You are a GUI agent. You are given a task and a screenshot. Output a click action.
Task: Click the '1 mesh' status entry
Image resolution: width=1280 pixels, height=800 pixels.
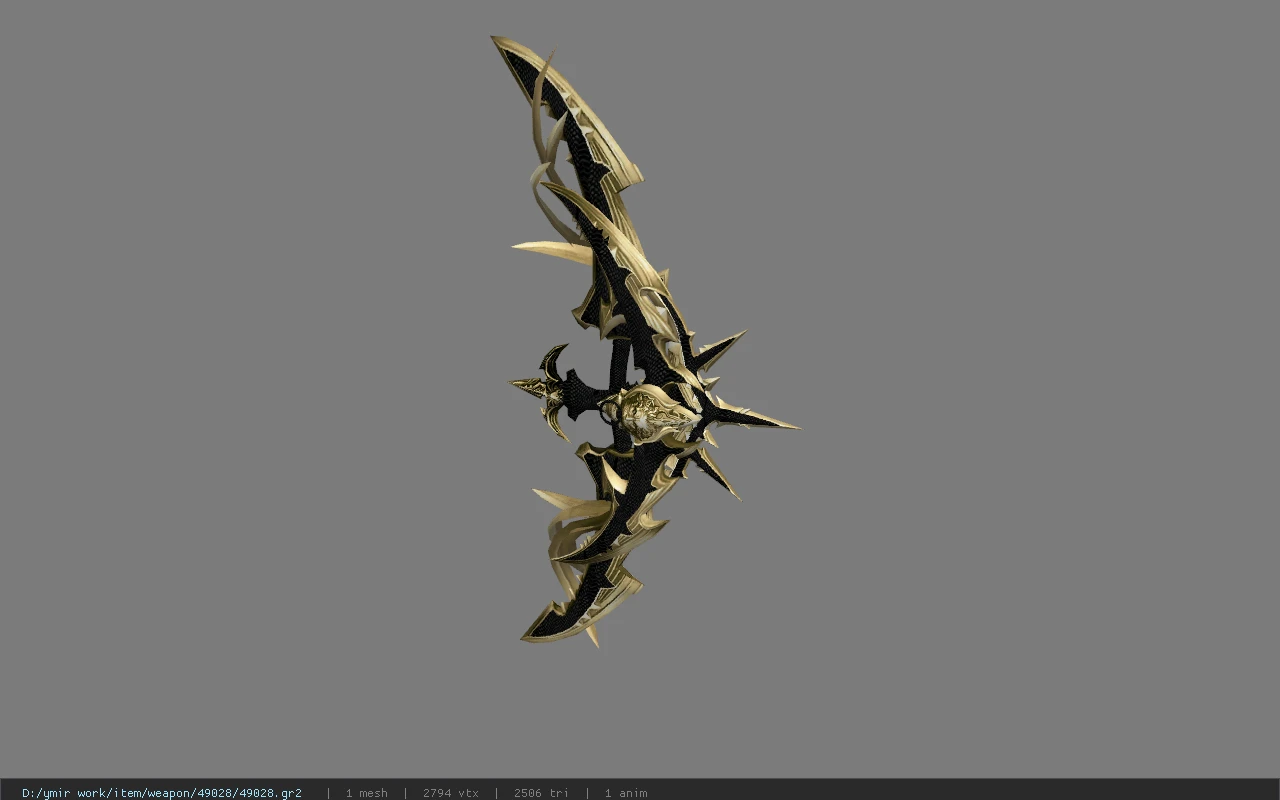pos(367,793)
